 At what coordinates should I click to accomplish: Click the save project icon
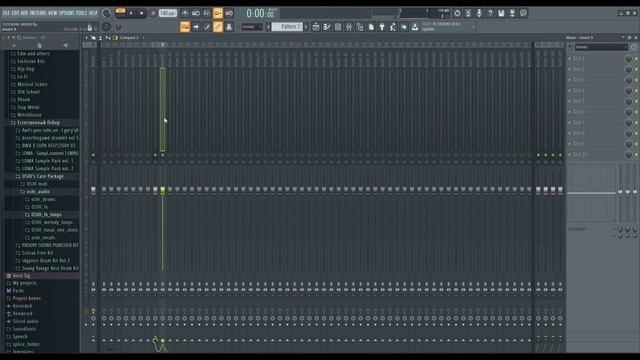pos(501,13)
